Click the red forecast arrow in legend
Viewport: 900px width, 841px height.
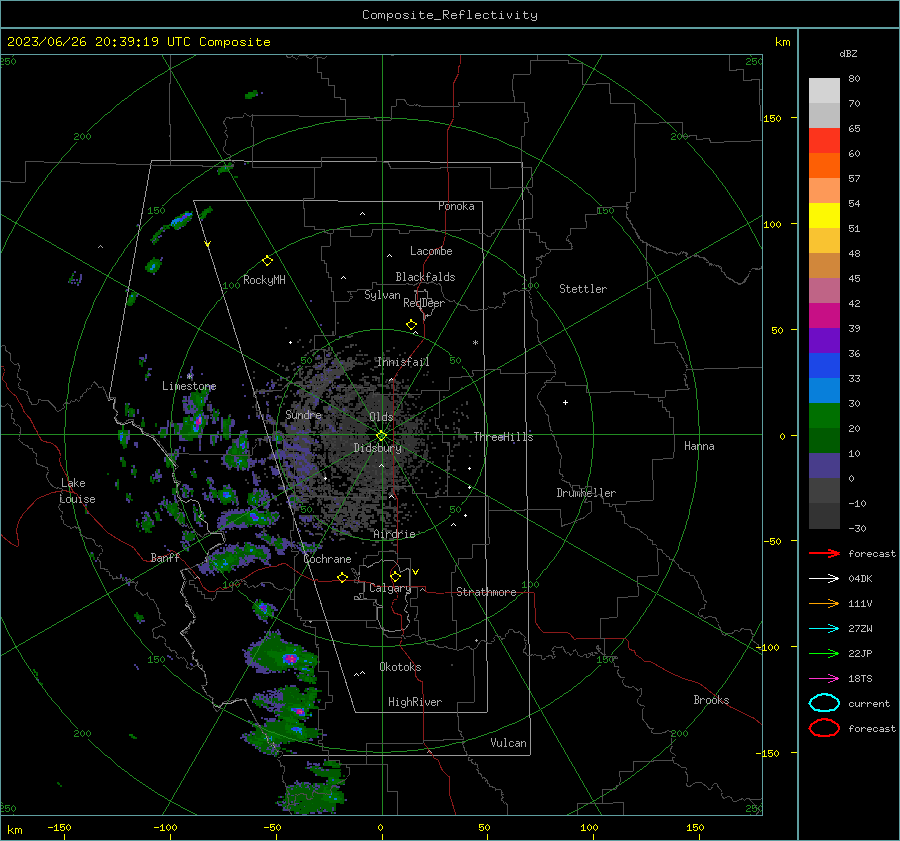(824, 553)
